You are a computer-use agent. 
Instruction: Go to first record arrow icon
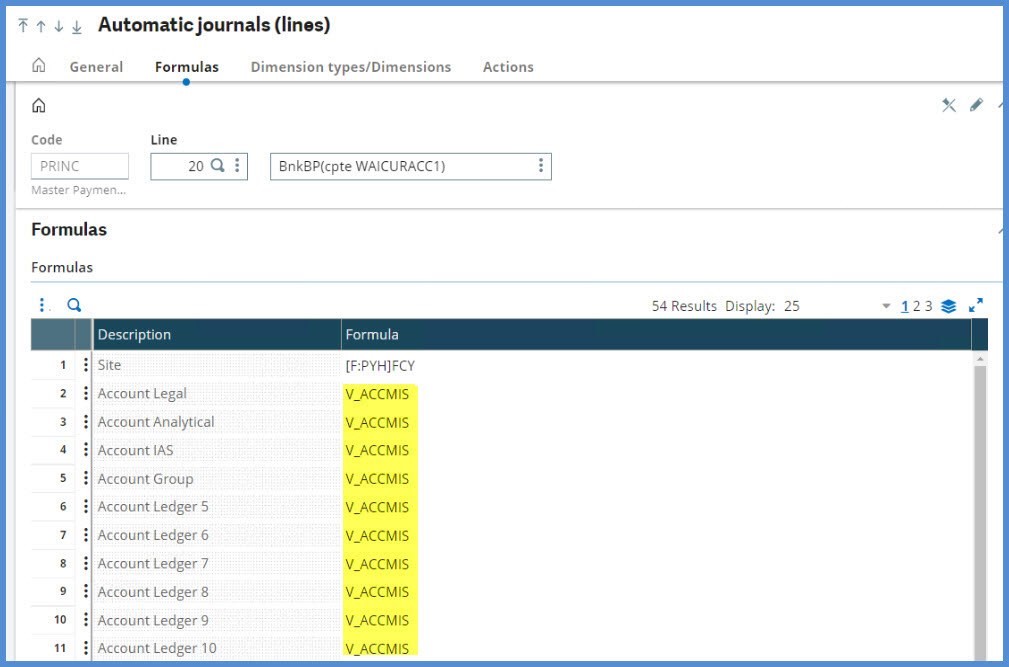point(23,26)
